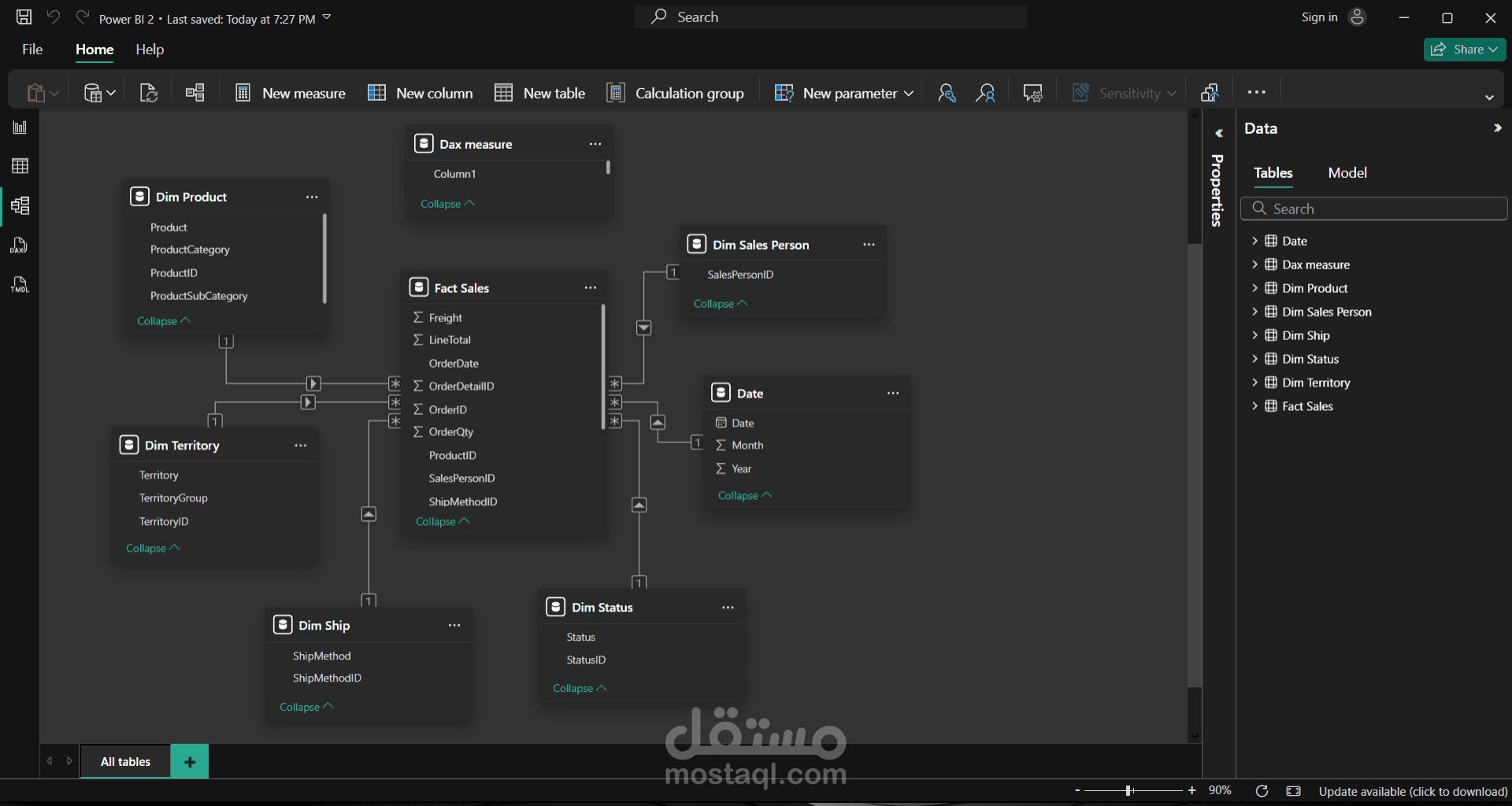Click Update available status message
This screenshot has width=1512, height=806.
1413,792
